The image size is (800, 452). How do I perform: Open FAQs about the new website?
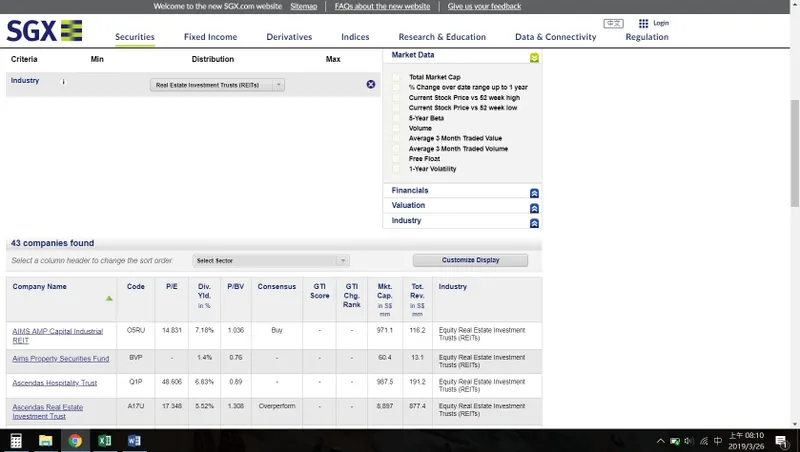382,6
